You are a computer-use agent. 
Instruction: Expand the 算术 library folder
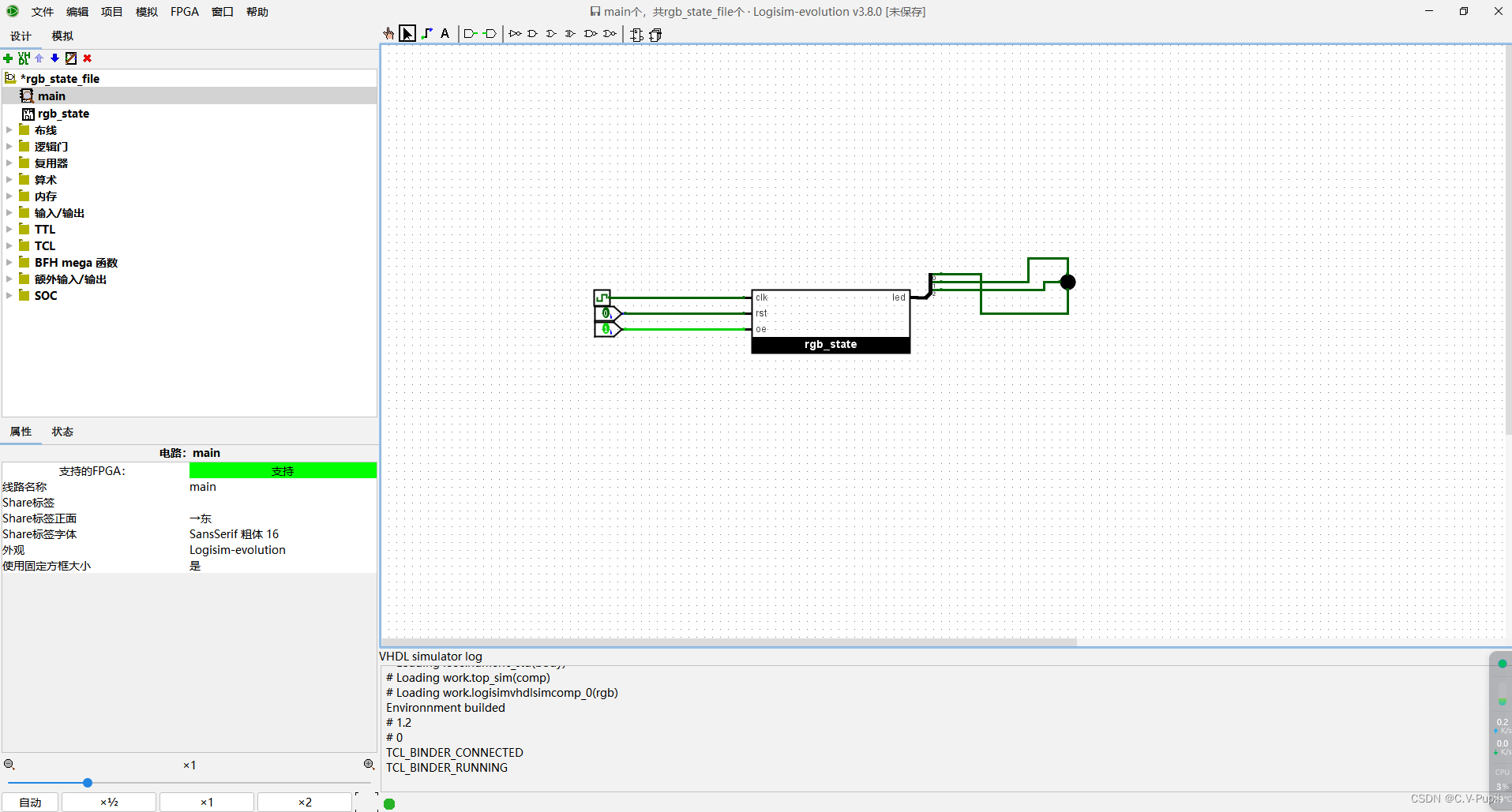point(9,180)
